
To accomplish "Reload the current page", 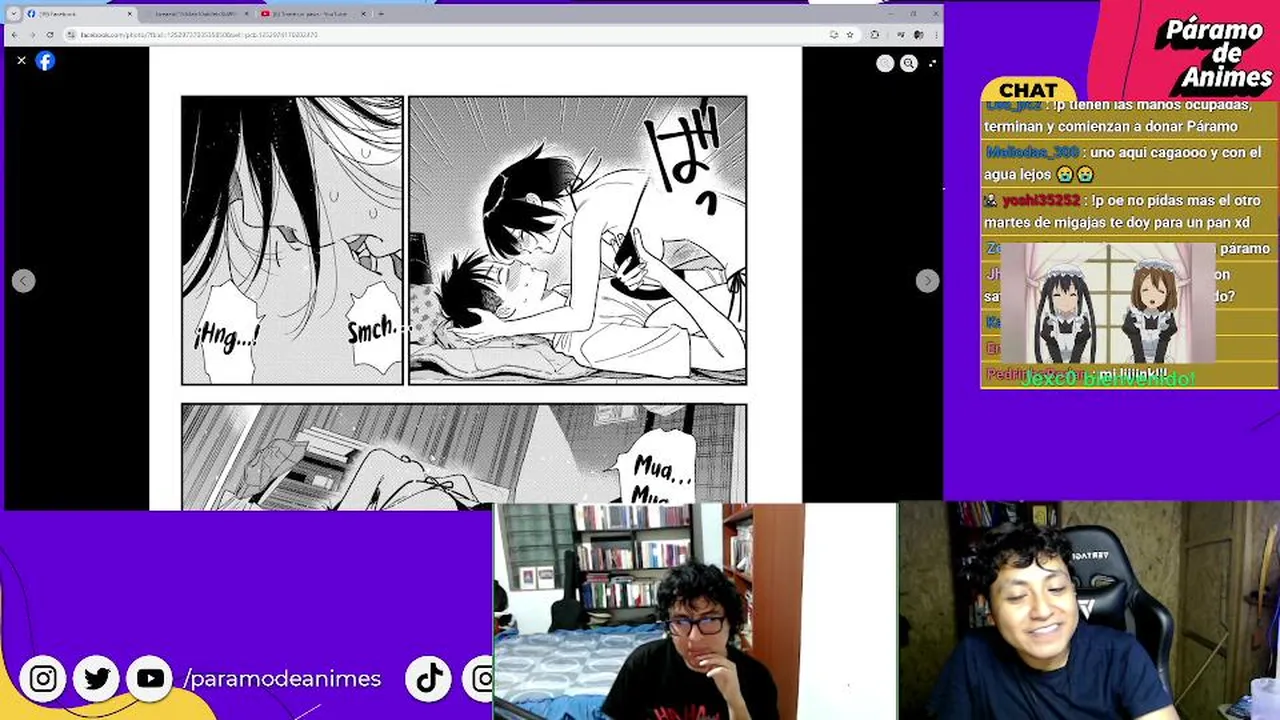I will tap(50, 34).
